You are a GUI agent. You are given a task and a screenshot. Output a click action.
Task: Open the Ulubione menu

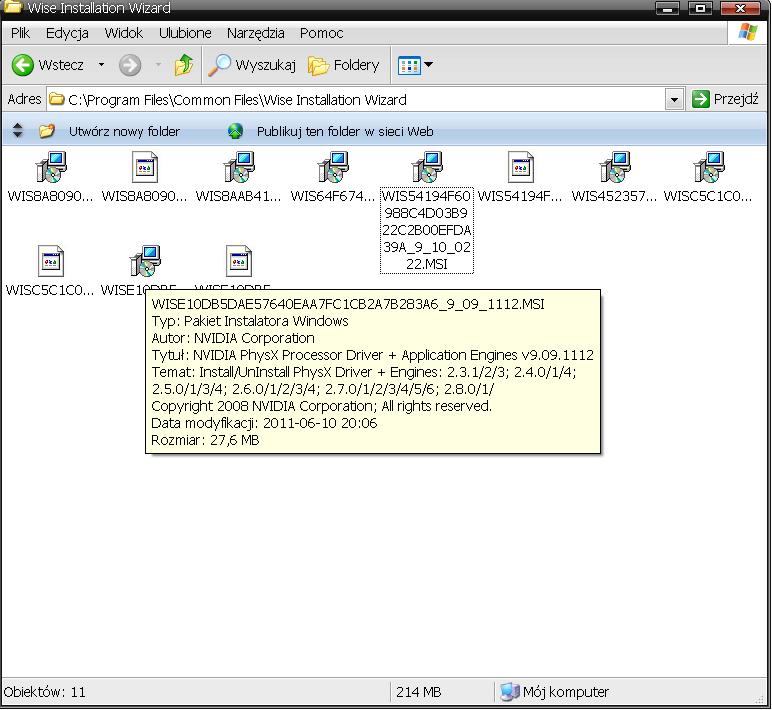[185, 33]
